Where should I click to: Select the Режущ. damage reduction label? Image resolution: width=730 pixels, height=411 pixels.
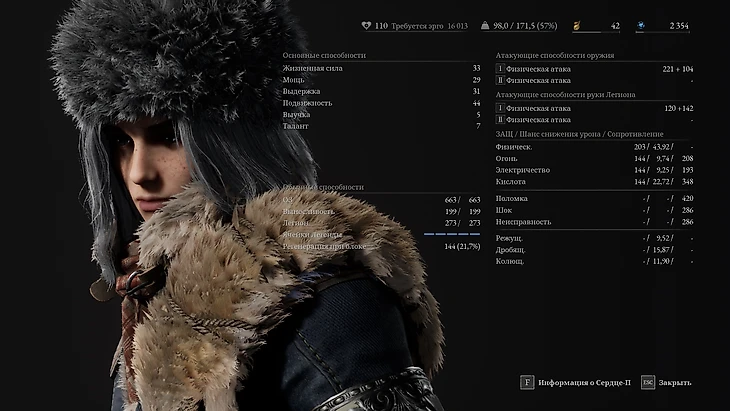[509, 238]
